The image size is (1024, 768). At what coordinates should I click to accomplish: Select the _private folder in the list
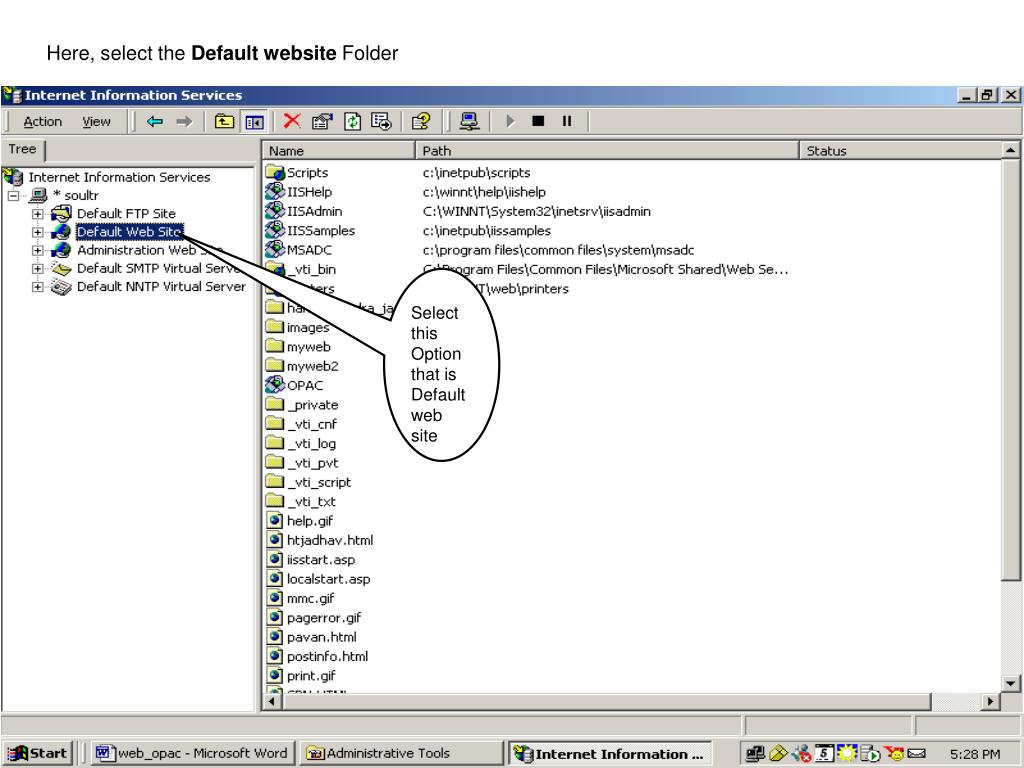[x=313, y=405]
